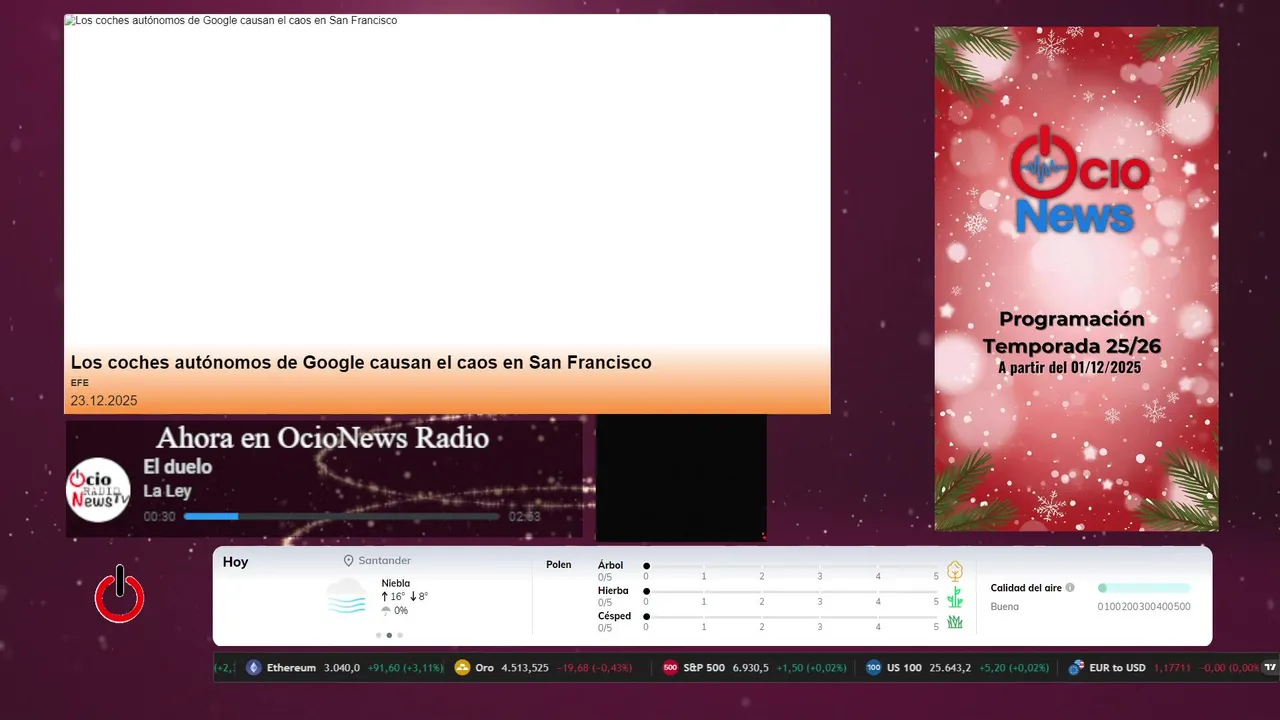
Task: Click the 'La Ley' artist name
Action: [x=167, y=491]
